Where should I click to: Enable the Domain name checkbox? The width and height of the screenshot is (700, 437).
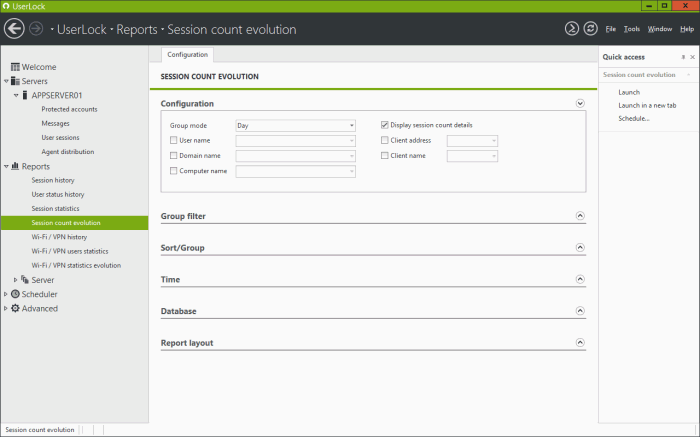(x=174, y=155)
